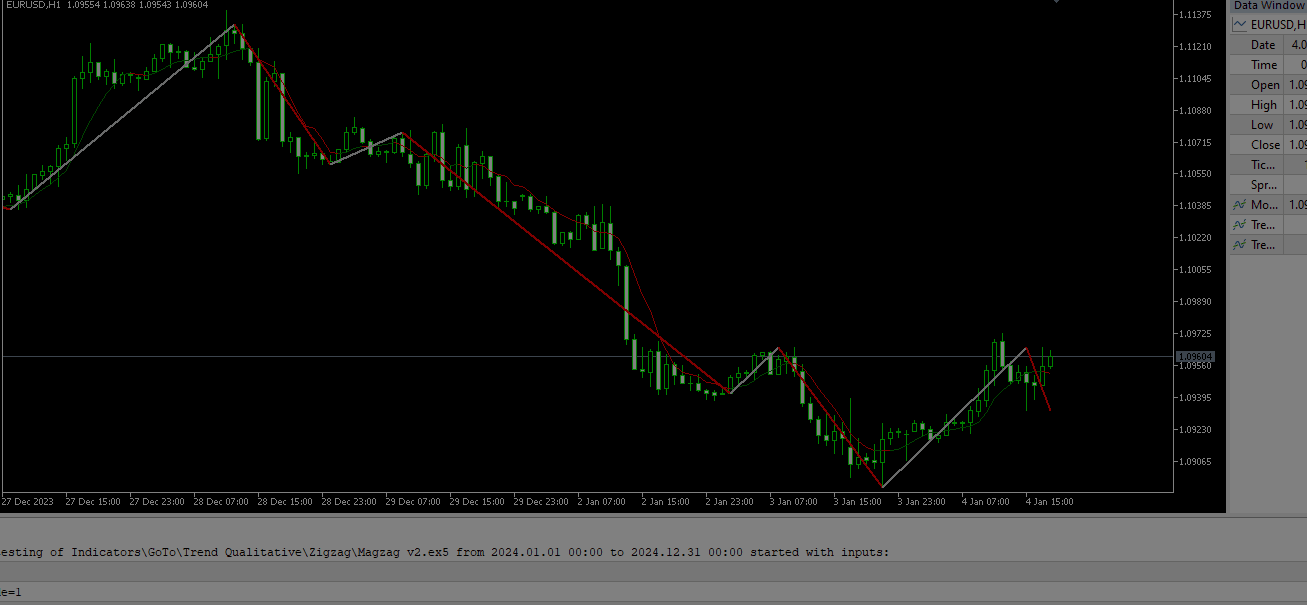Screen dimensions: 1307x605
Task: Click the 2 Jan 07:00 time axis label
Action: (602, 502)
